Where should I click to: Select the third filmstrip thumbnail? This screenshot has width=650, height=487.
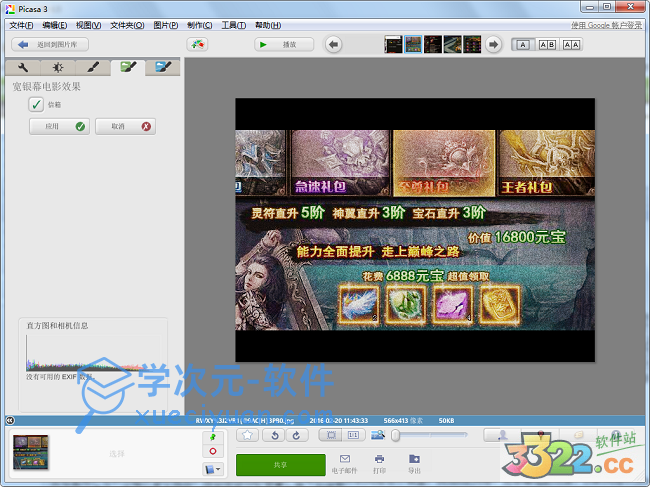point(433,44)
